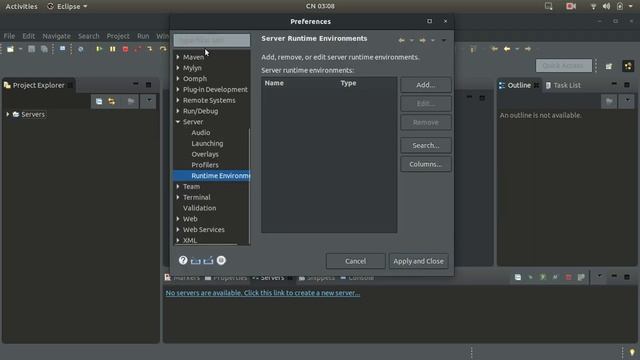Open the Navigate menu
The height and width of the screenshot is (360, 640).
[x=56, y=36]
